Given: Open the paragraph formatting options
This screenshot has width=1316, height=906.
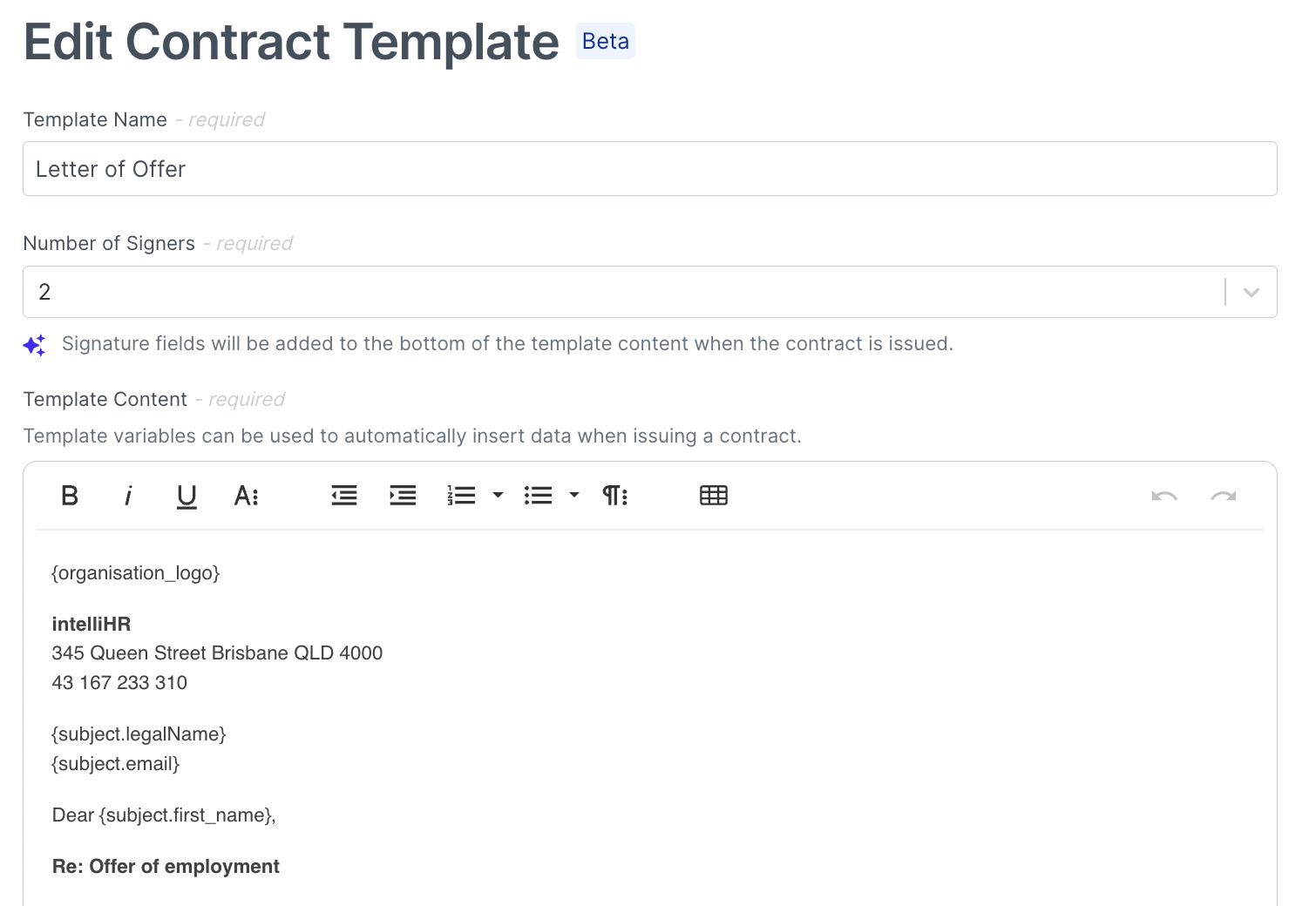Looking at the screenshot, I should [614, 495].
